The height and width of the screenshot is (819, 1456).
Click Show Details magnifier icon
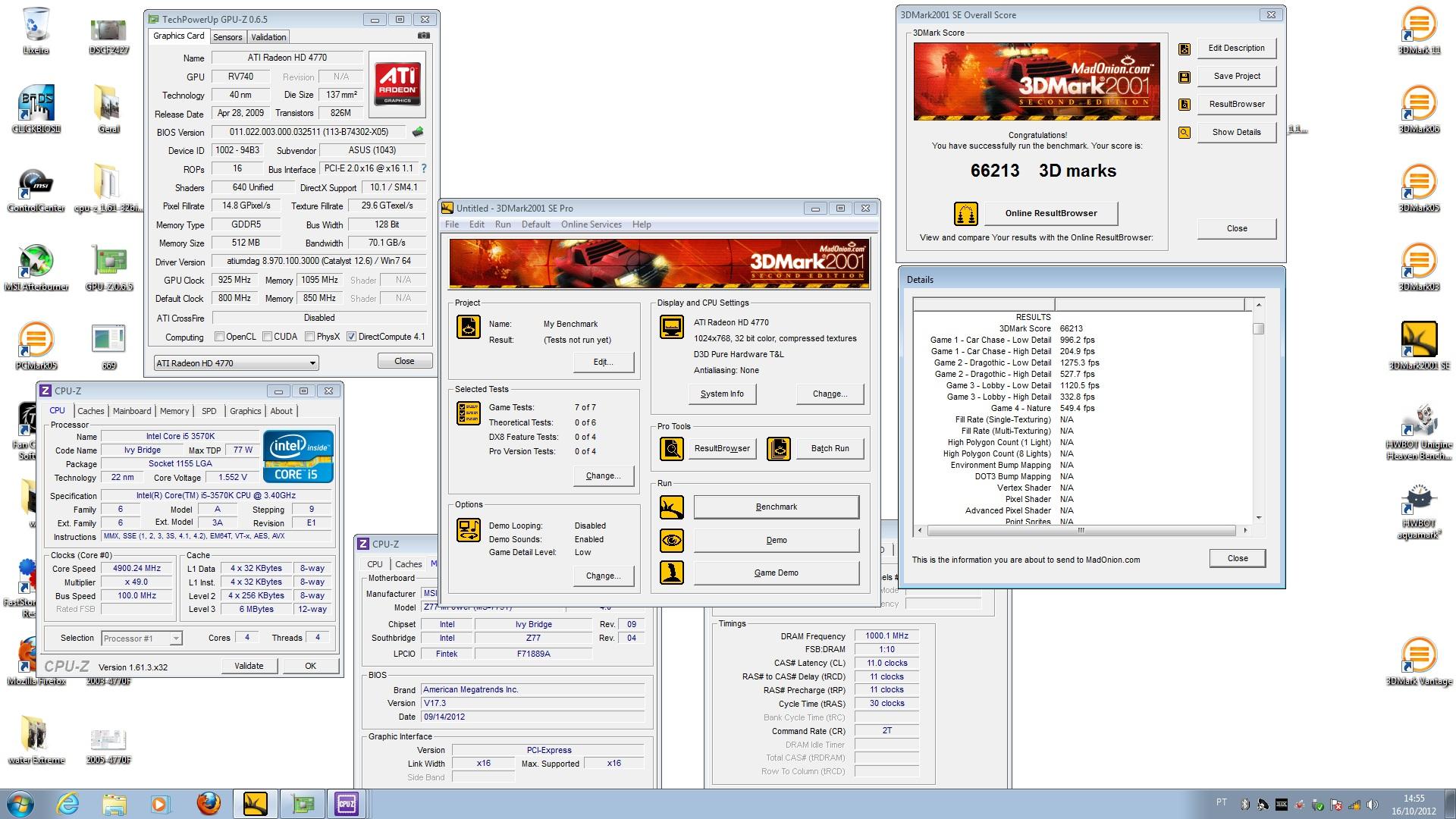1185,133
